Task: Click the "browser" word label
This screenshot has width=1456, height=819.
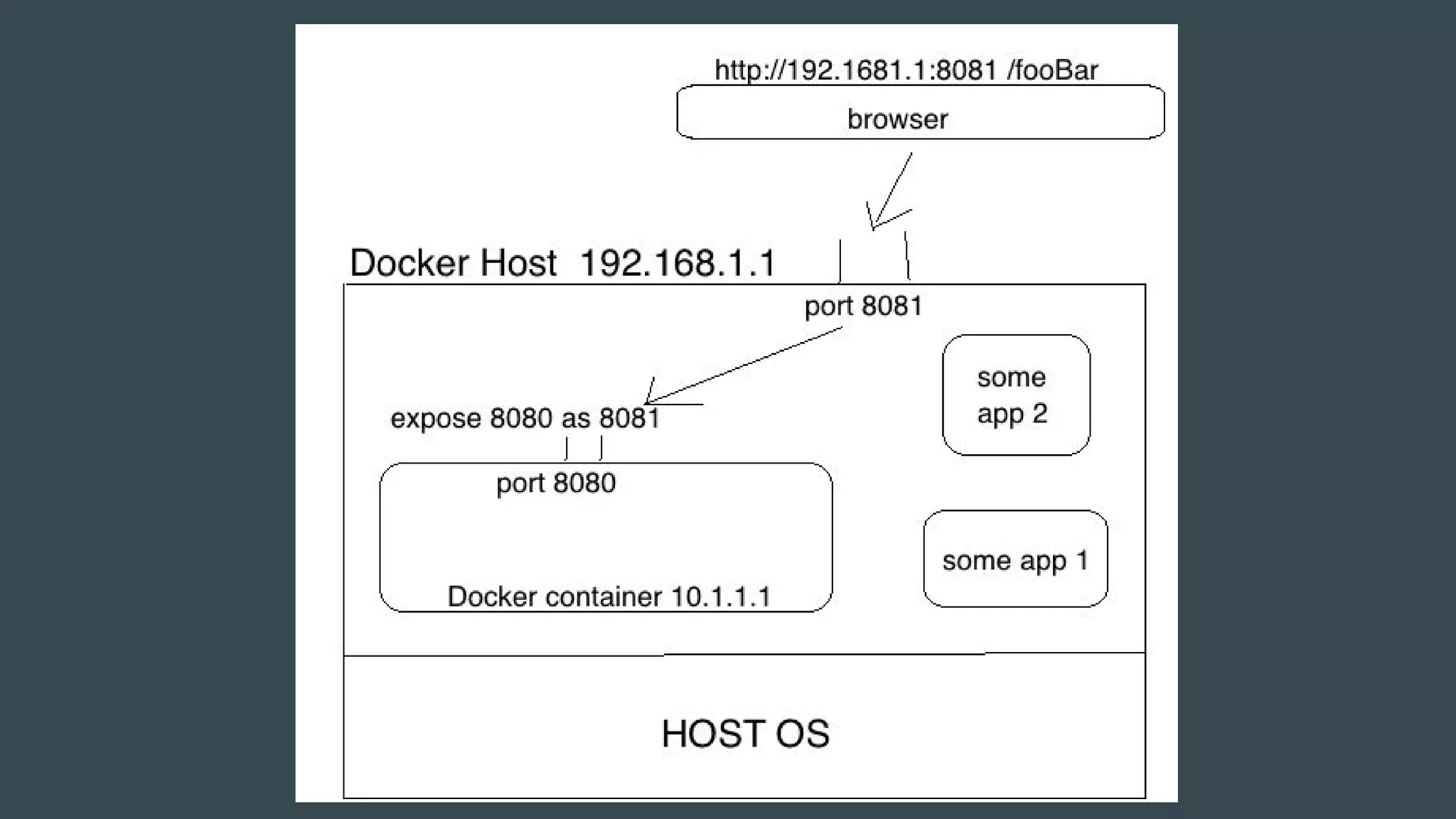Action: (x=897, y=119)
